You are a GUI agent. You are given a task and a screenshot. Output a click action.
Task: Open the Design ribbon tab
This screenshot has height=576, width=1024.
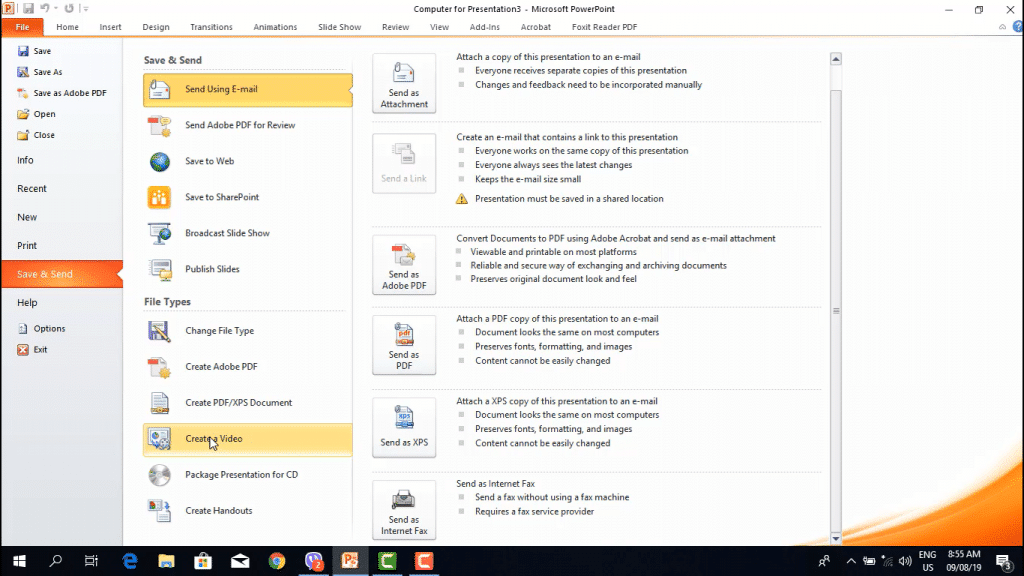(x=156, y=27)
